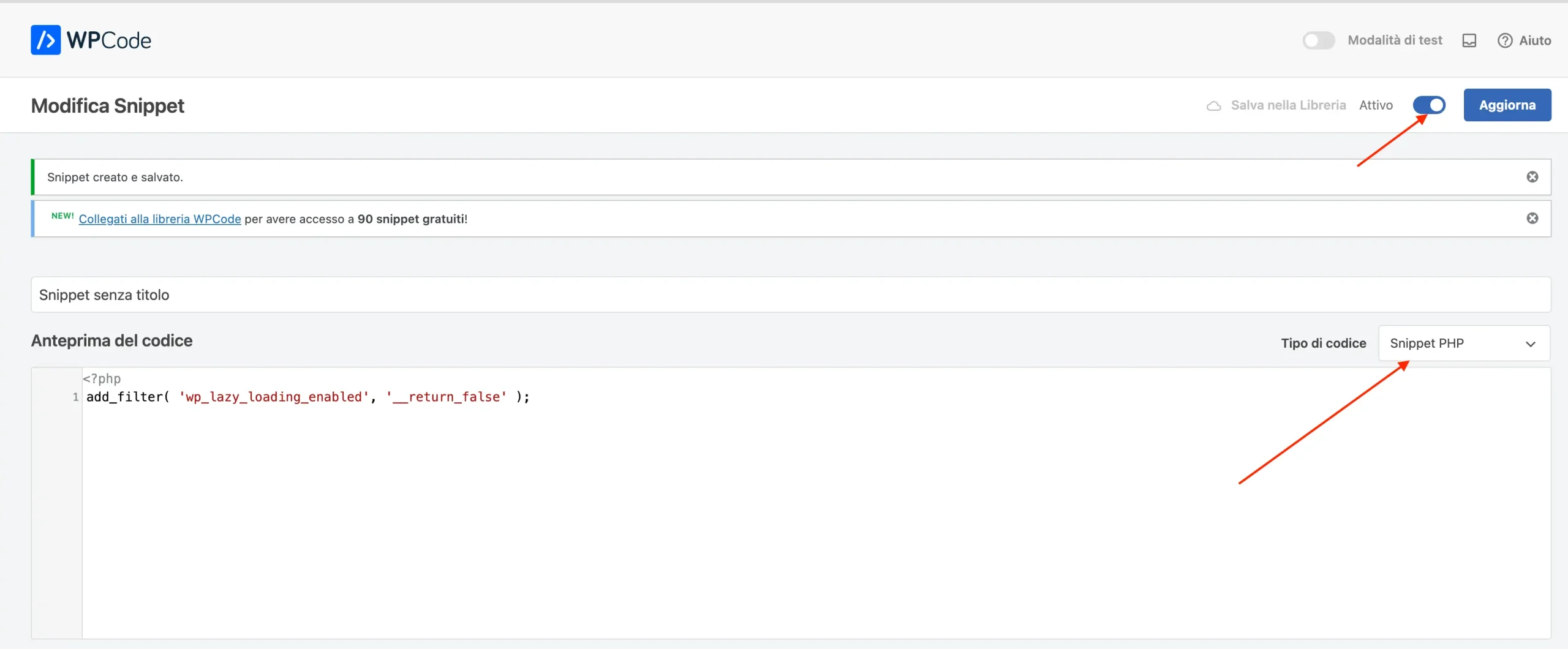Click the 'Modalità di test' label

[1395, 39]
